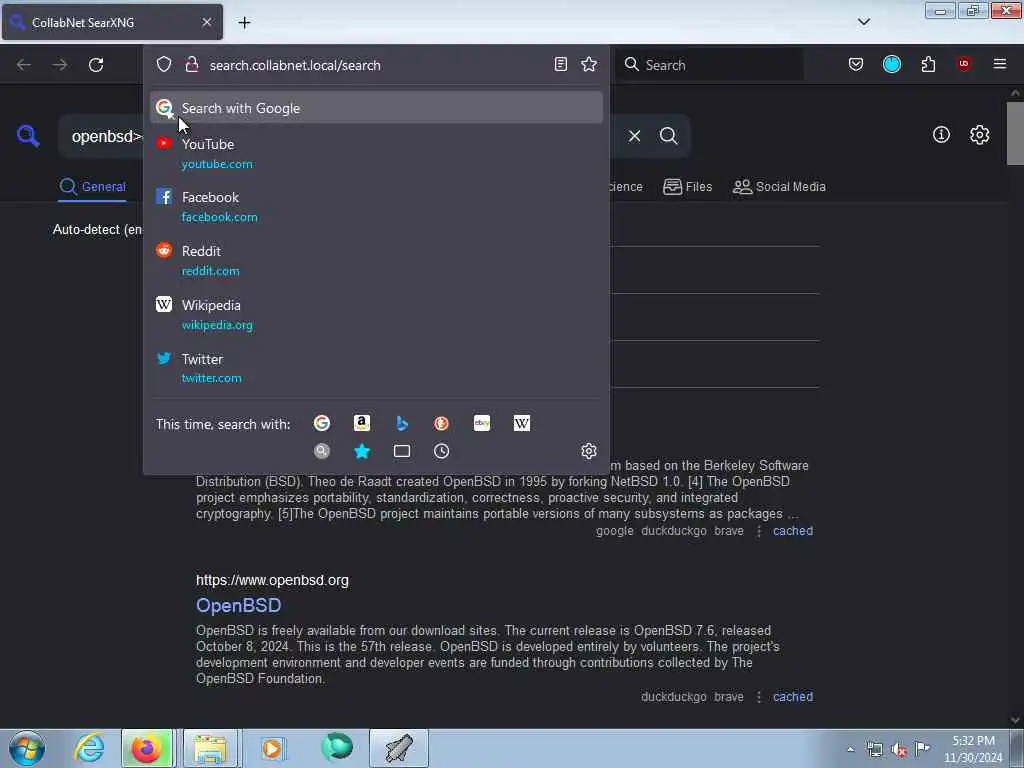Search this time with Bing icon

[402, 423]
